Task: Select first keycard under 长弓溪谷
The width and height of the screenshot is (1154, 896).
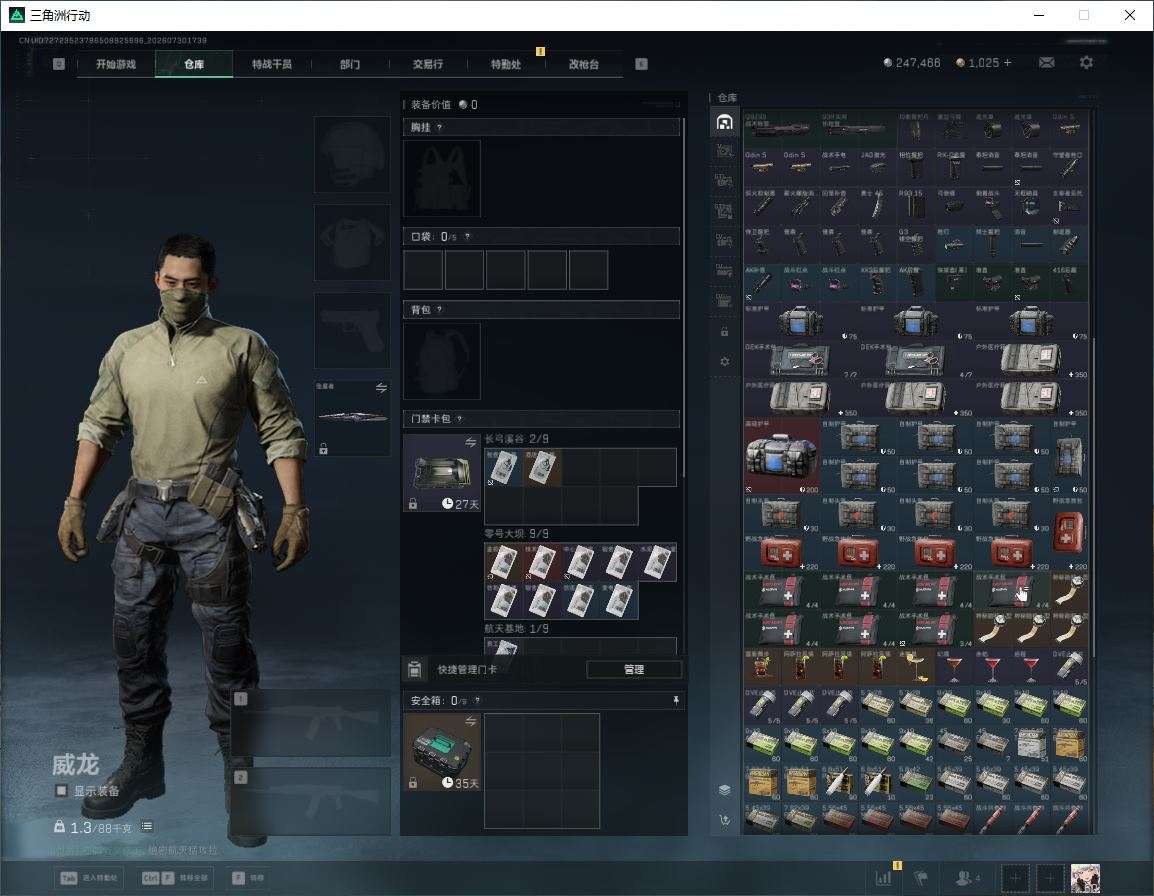Action: point(503,468)
